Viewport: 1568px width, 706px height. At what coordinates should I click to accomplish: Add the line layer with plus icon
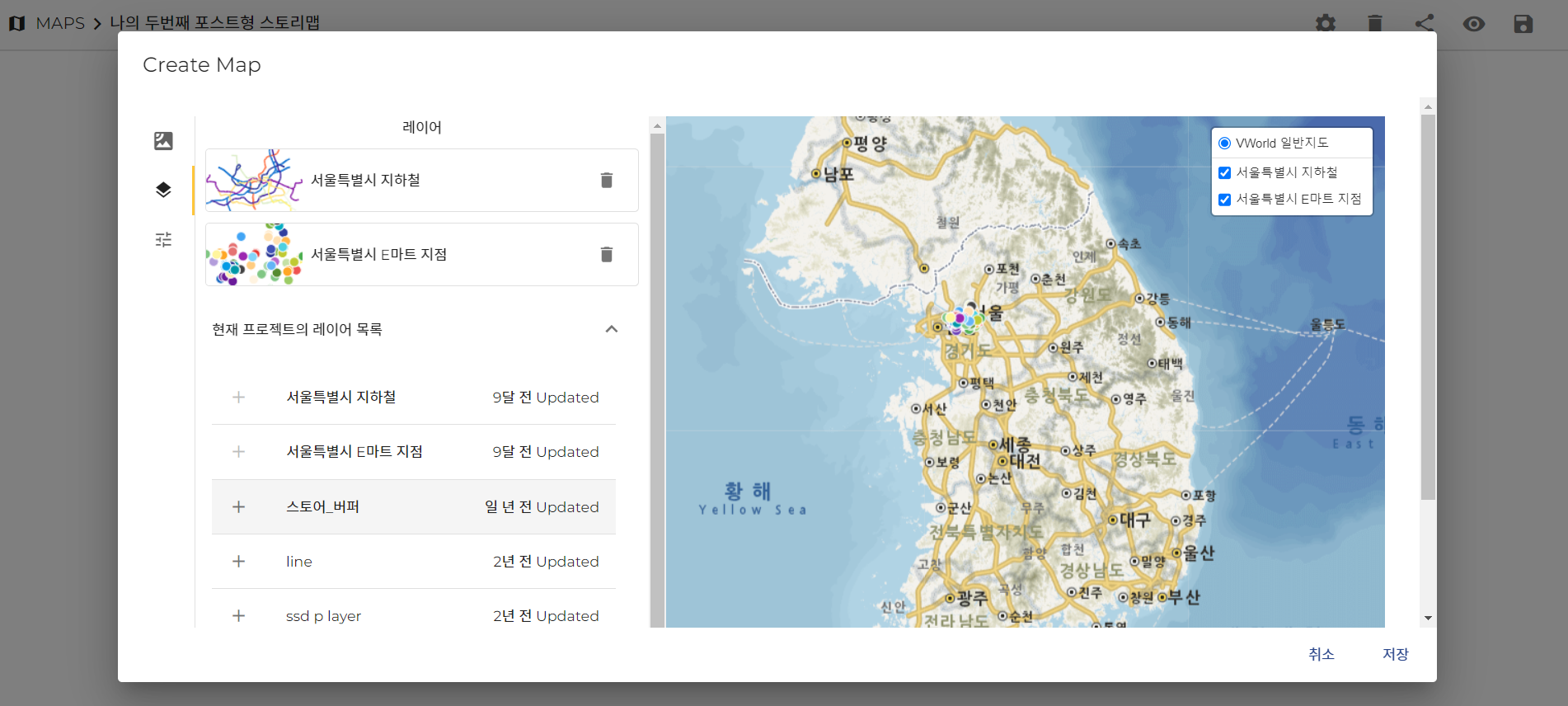(x=238, y=562)
